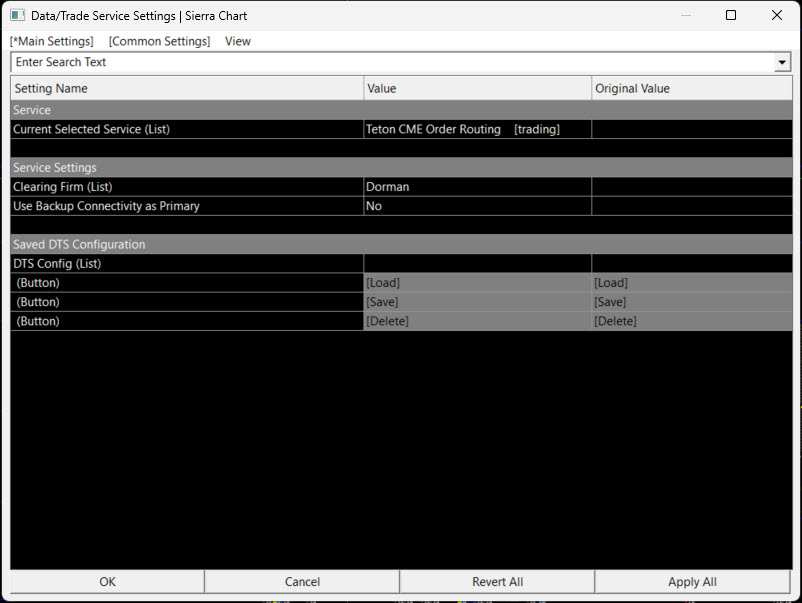Click the Setting Name column header

pyautogui.click(x=187, y=88)
